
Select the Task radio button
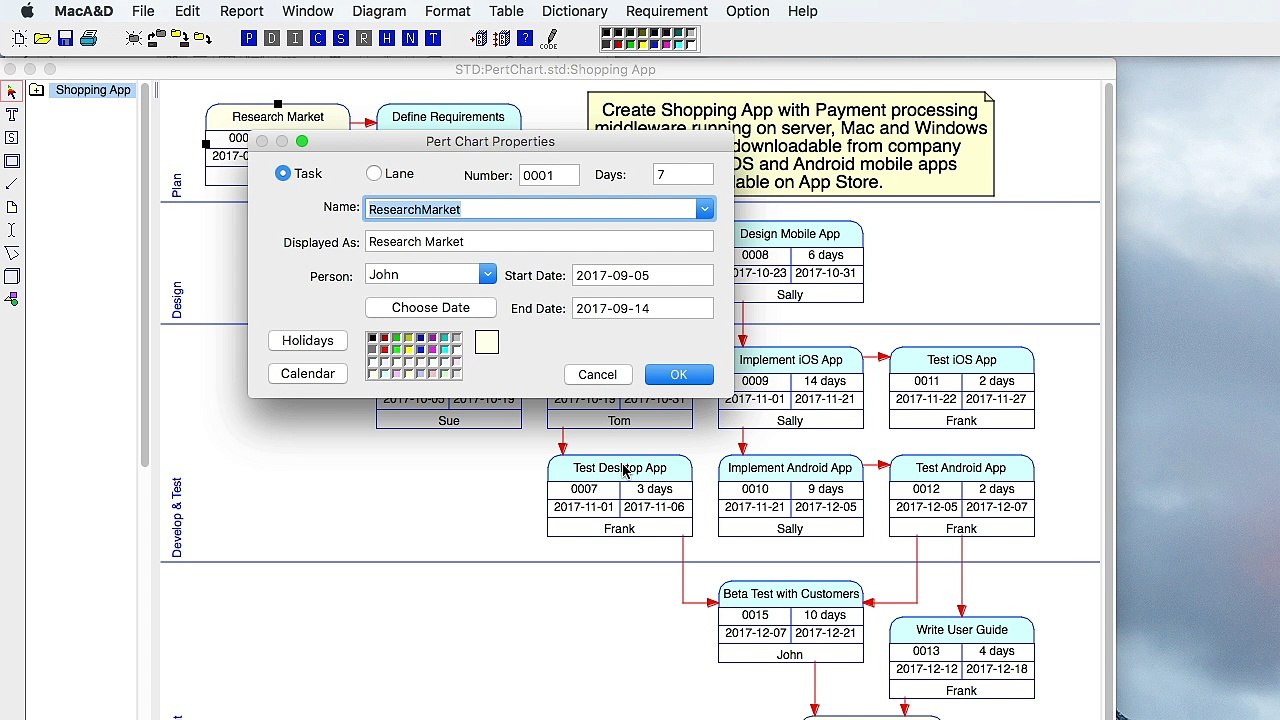click(x=283, y=174)
